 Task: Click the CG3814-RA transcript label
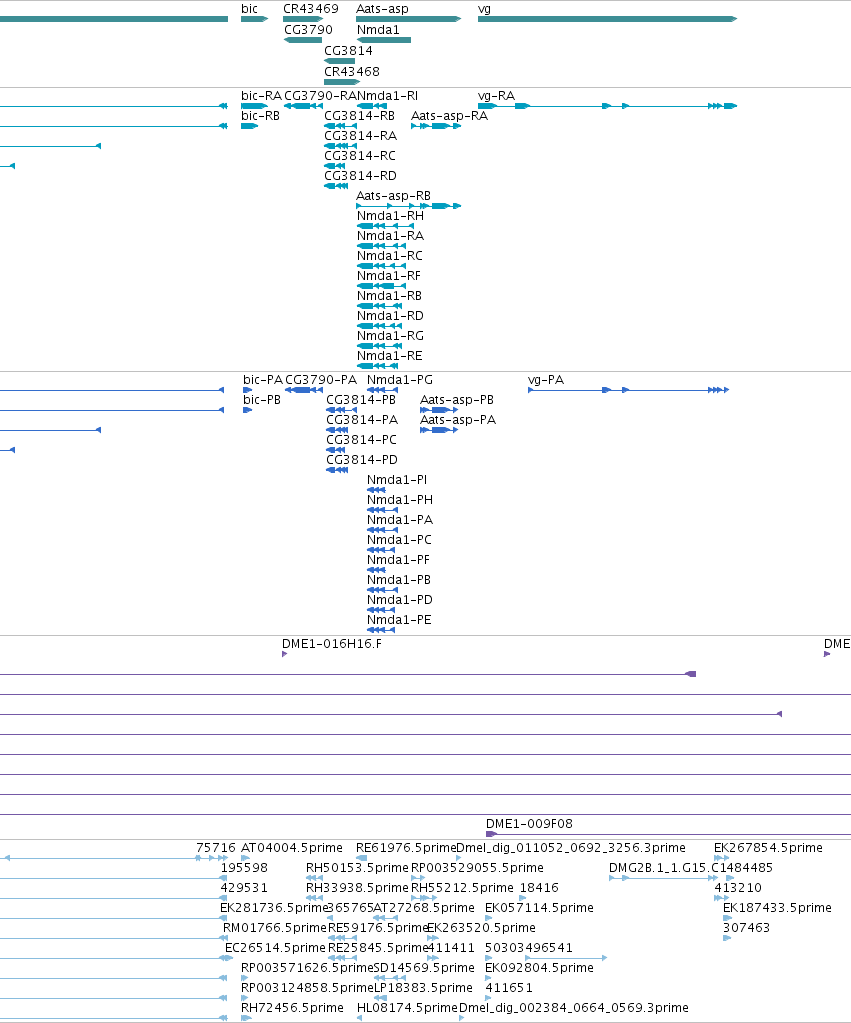pos(361,136)
